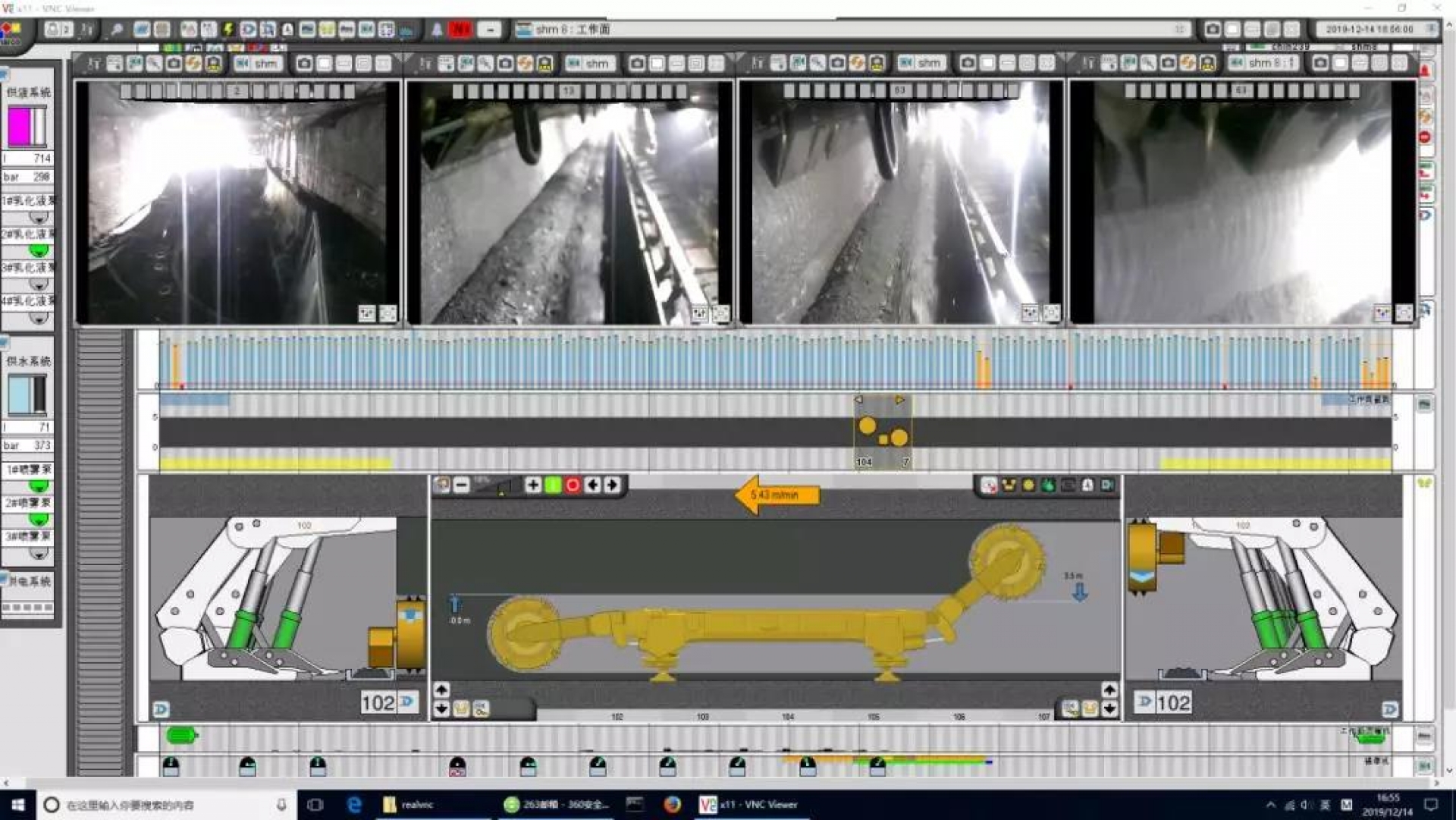Select the 供液系统 panel header
The image size is (1456, 820).
28,92
